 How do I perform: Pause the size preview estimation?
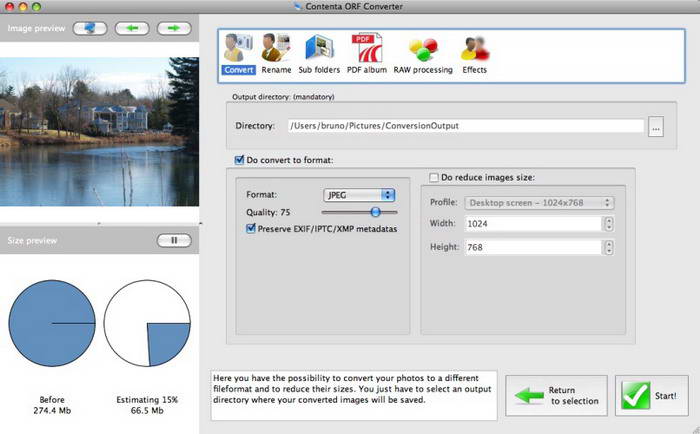[174, 240]
